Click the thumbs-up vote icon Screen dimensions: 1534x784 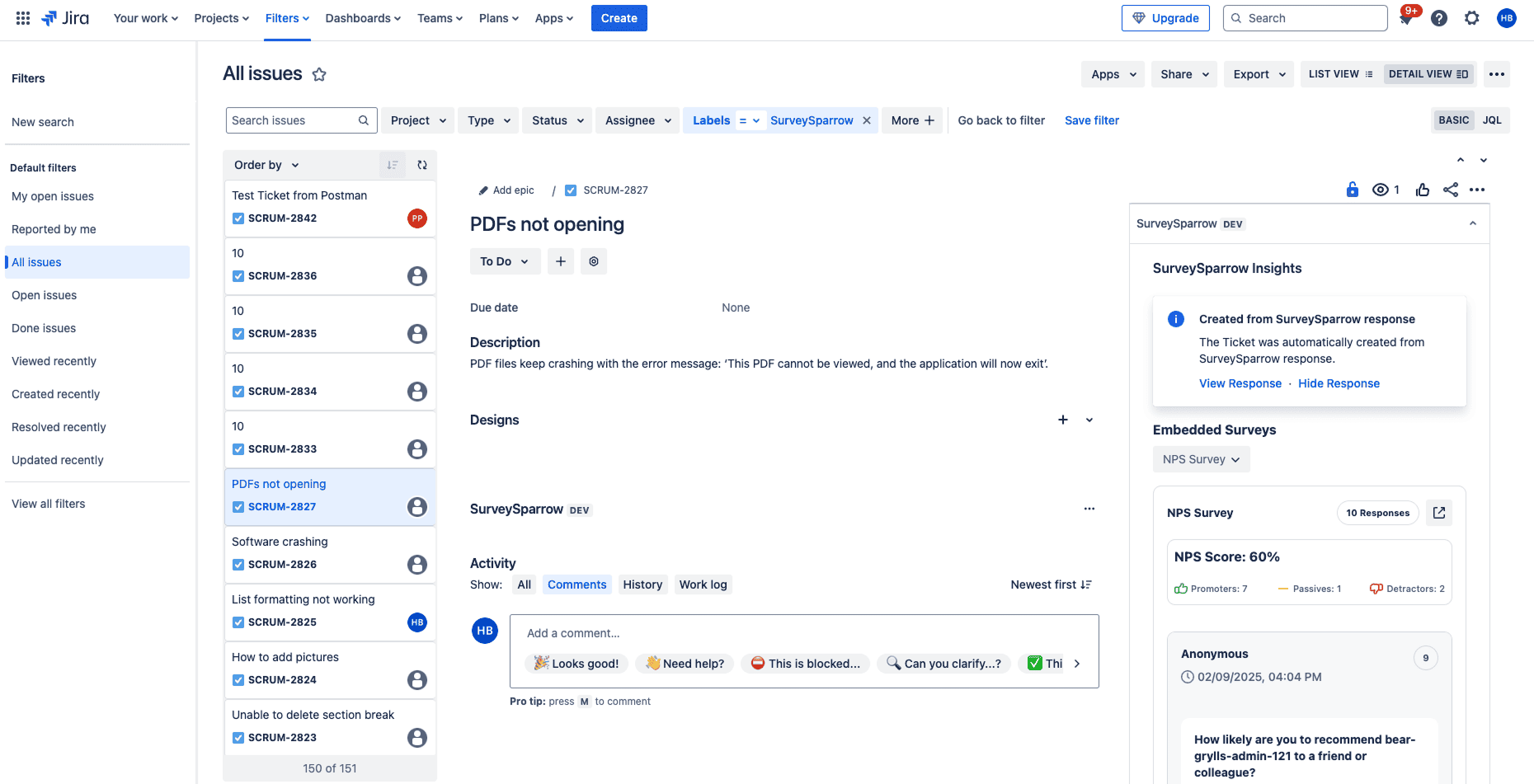pos(1423,190)
